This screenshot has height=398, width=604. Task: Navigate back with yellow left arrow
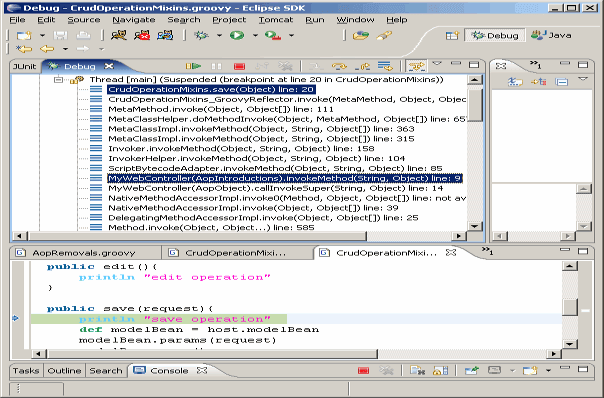pyautogui.click(x=47, y=49)
